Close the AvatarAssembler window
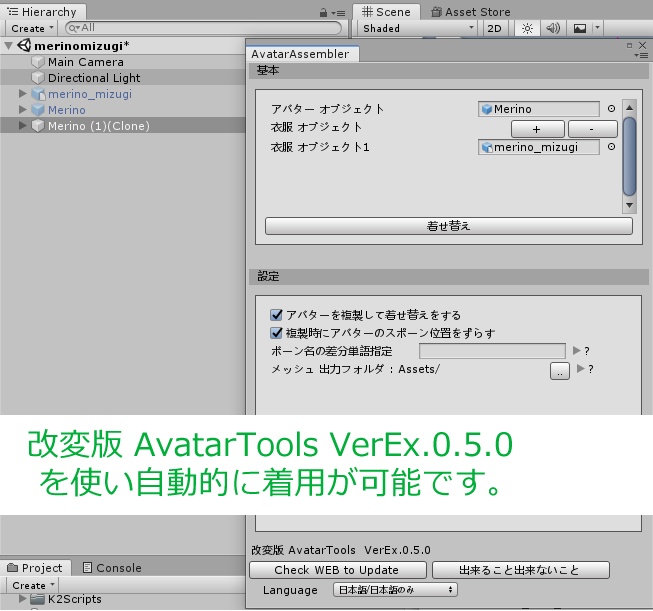Image resolution: width=653 pixels, height=611 pixels. [x=643, y=45]
